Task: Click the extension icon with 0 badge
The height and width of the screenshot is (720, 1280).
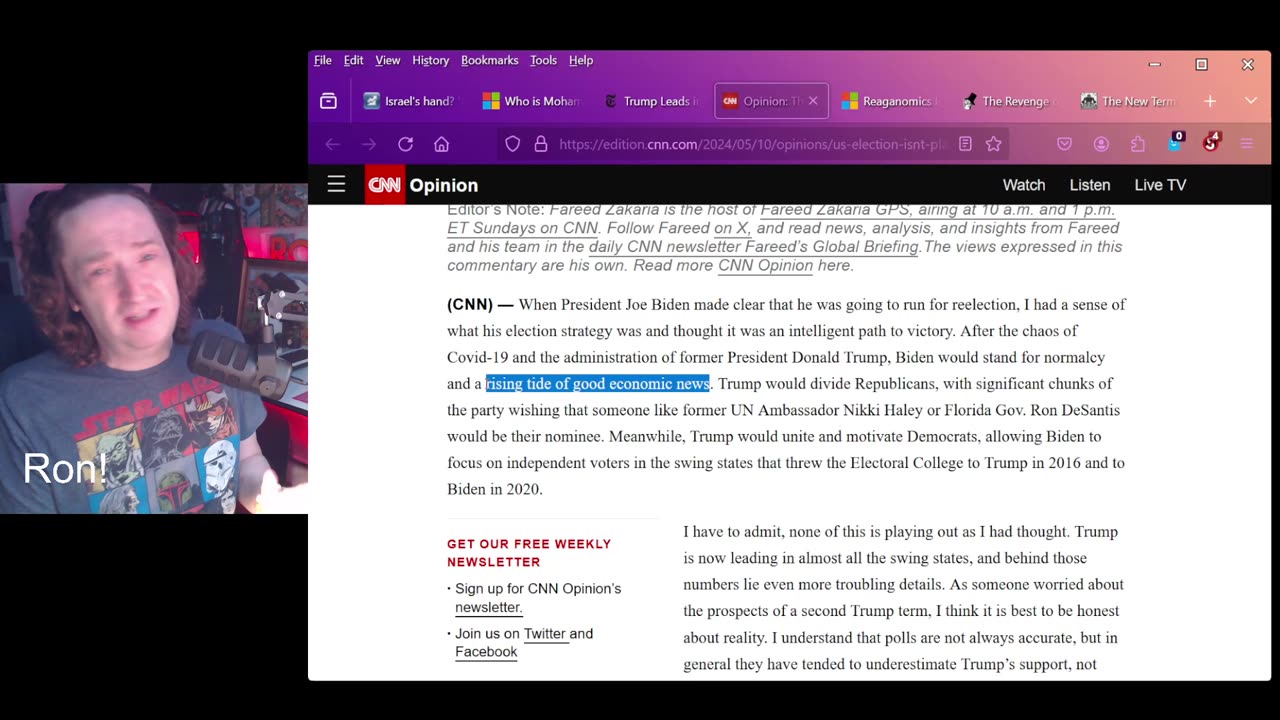Action: click(x=1174, y=142)
